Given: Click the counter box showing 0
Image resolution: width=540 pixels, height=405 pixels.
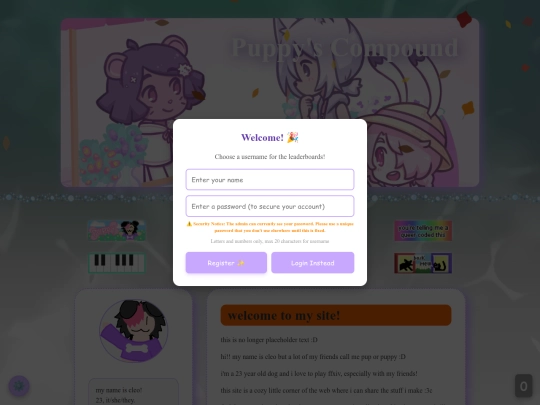Looking at the screenshot, I should coord(523,386).
